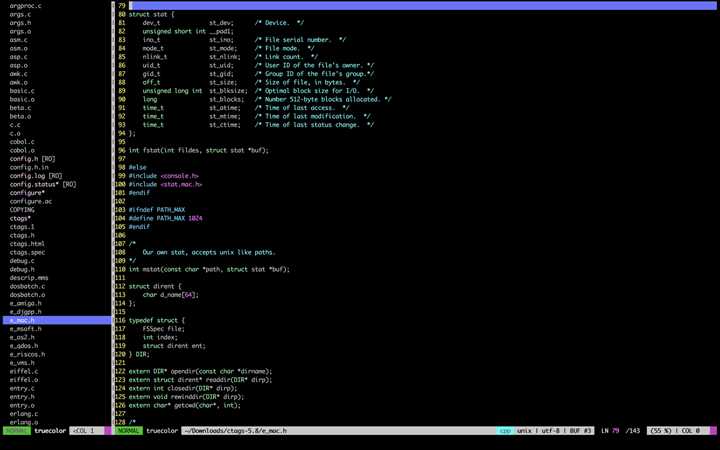The width and height of the screenshot is (720, 450).
Task: Click the BUF #3 buffer indicator
Action: point(580,431)
